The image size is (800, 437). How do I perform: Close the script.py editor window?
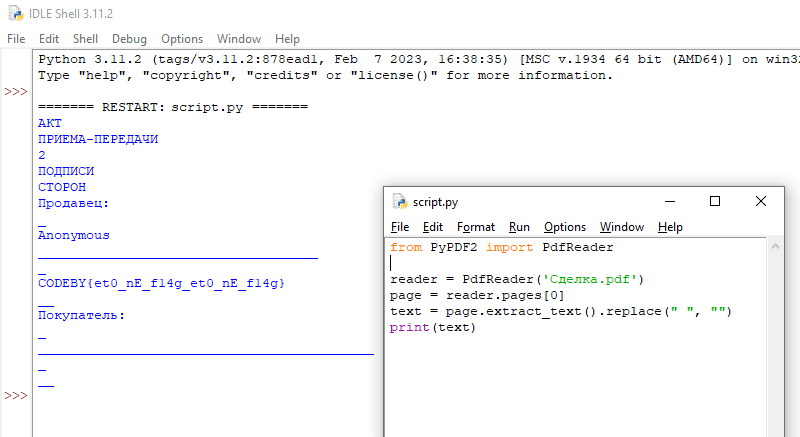tap(762, 201)
